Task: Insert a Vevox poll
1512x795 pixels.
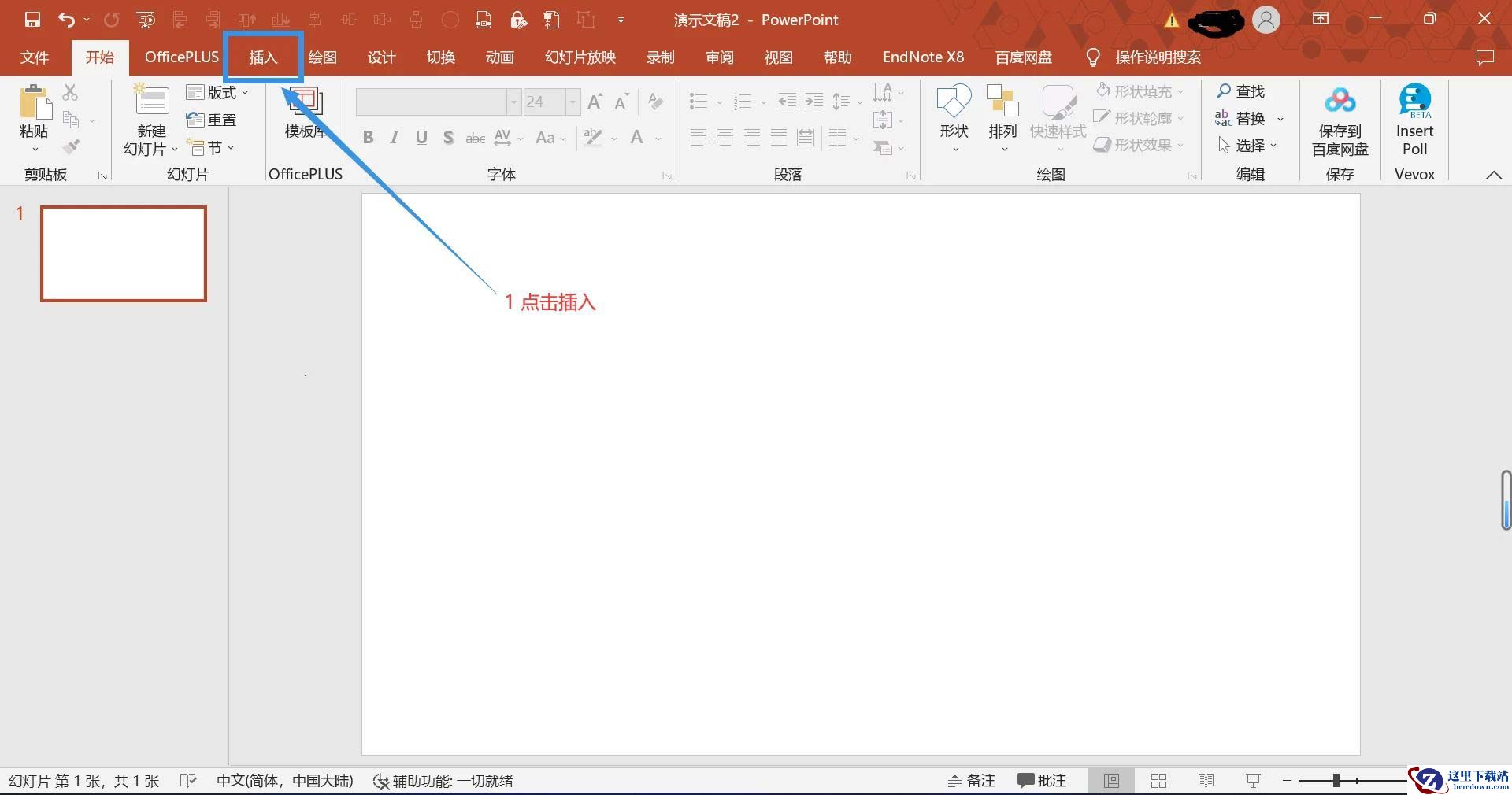Action: tap(1414, 121)
